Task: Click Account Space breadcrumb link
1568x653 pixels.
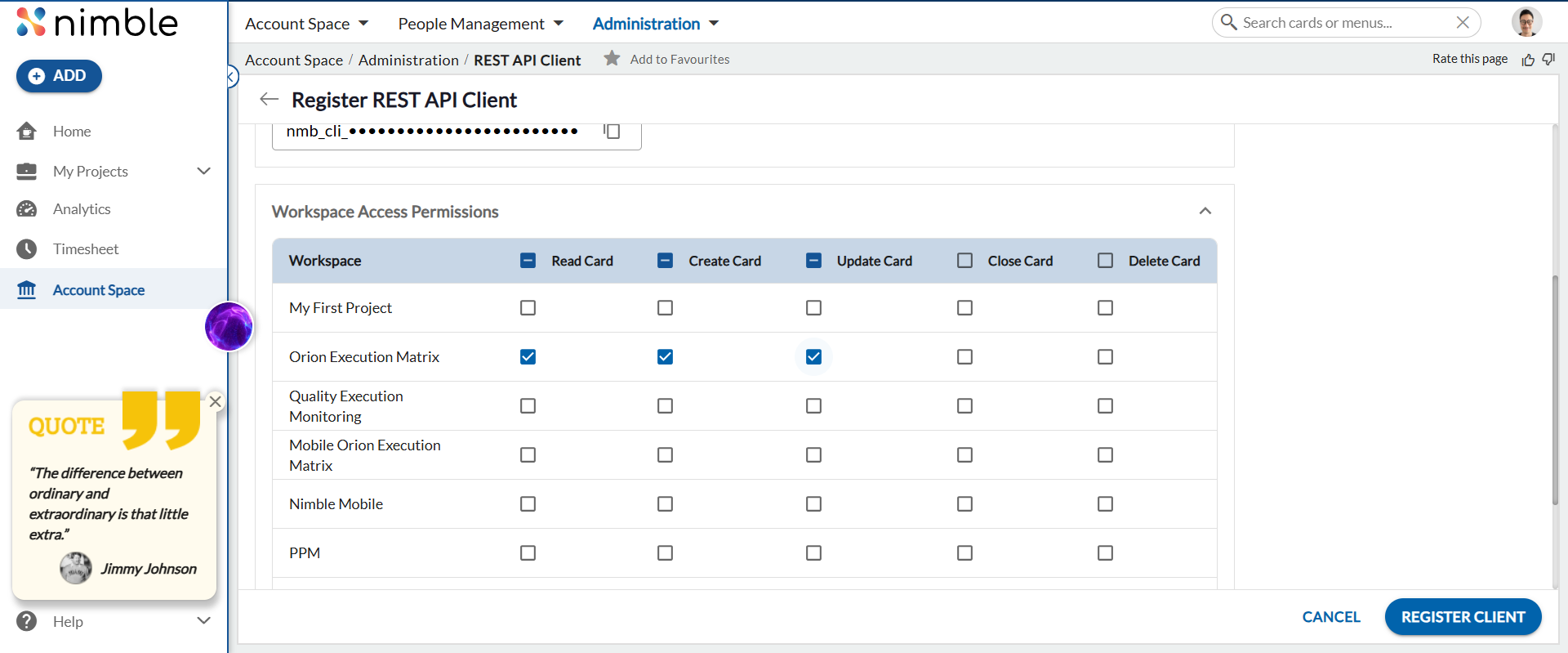Action: (294, 60)
